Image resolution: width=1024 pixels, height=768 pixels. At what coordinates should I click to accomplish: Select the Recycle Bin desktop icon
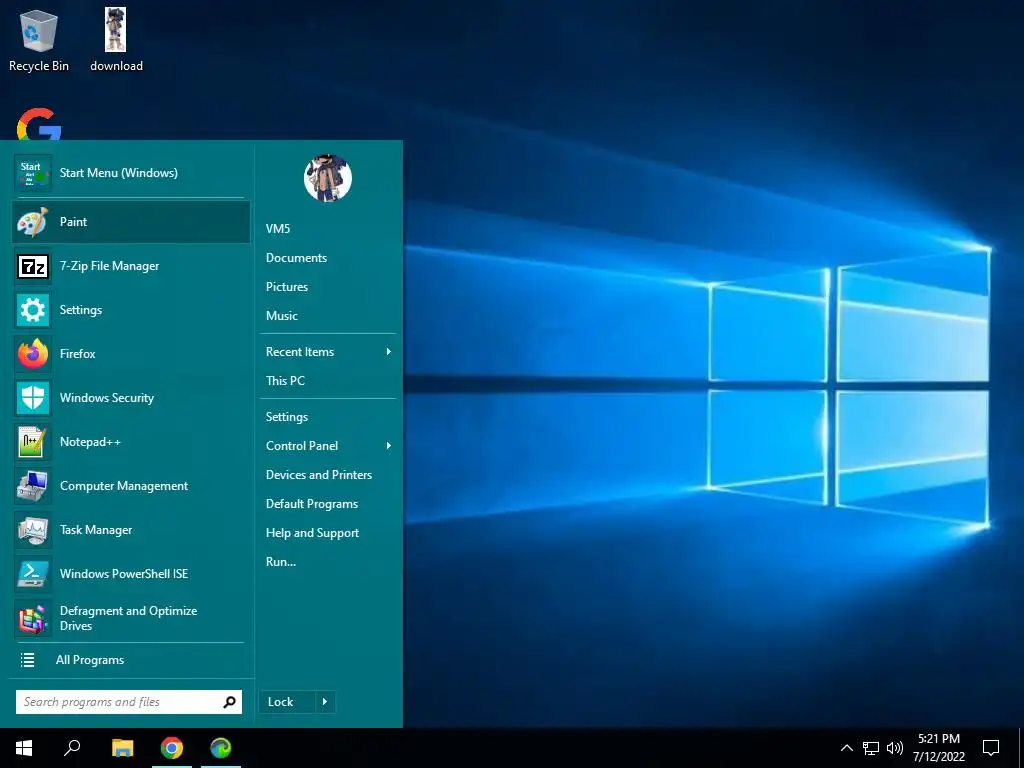(x=39, y=40)
